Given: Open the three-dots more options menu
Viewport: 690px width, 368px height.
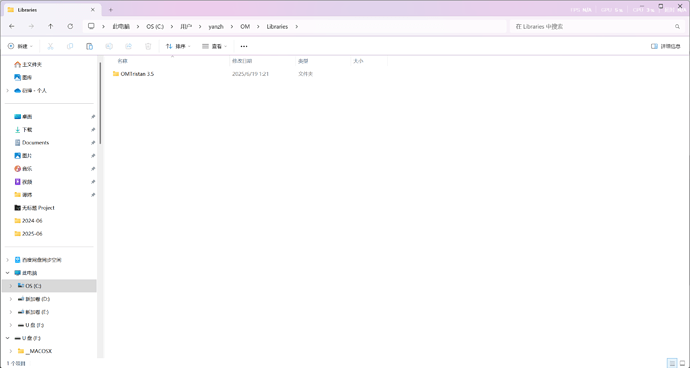Looking at the screenshot, I should [x=244, y=46].
